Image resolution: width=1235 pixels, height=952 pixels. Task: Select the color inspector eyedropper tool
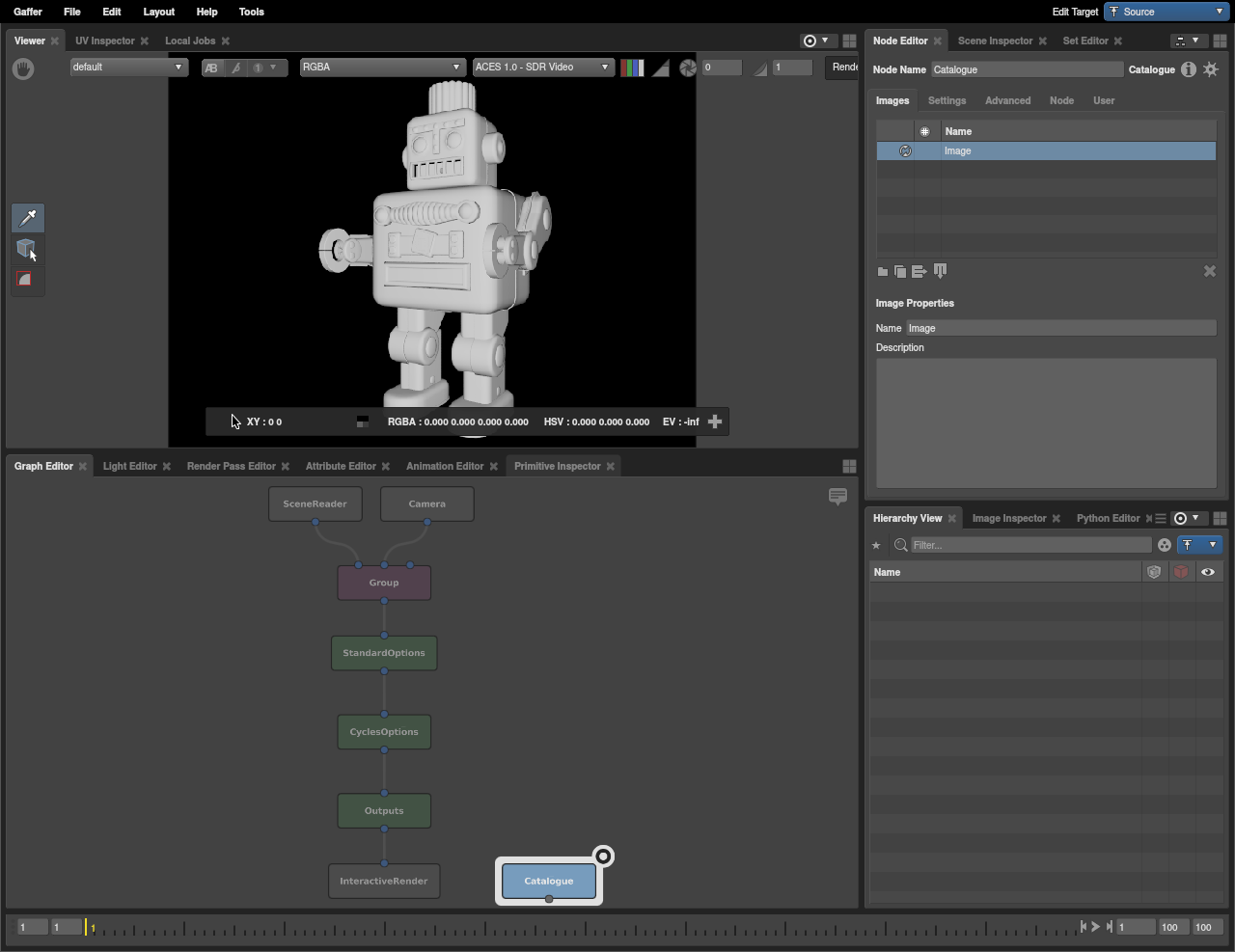pyautogui.click(x=28, y=218)
